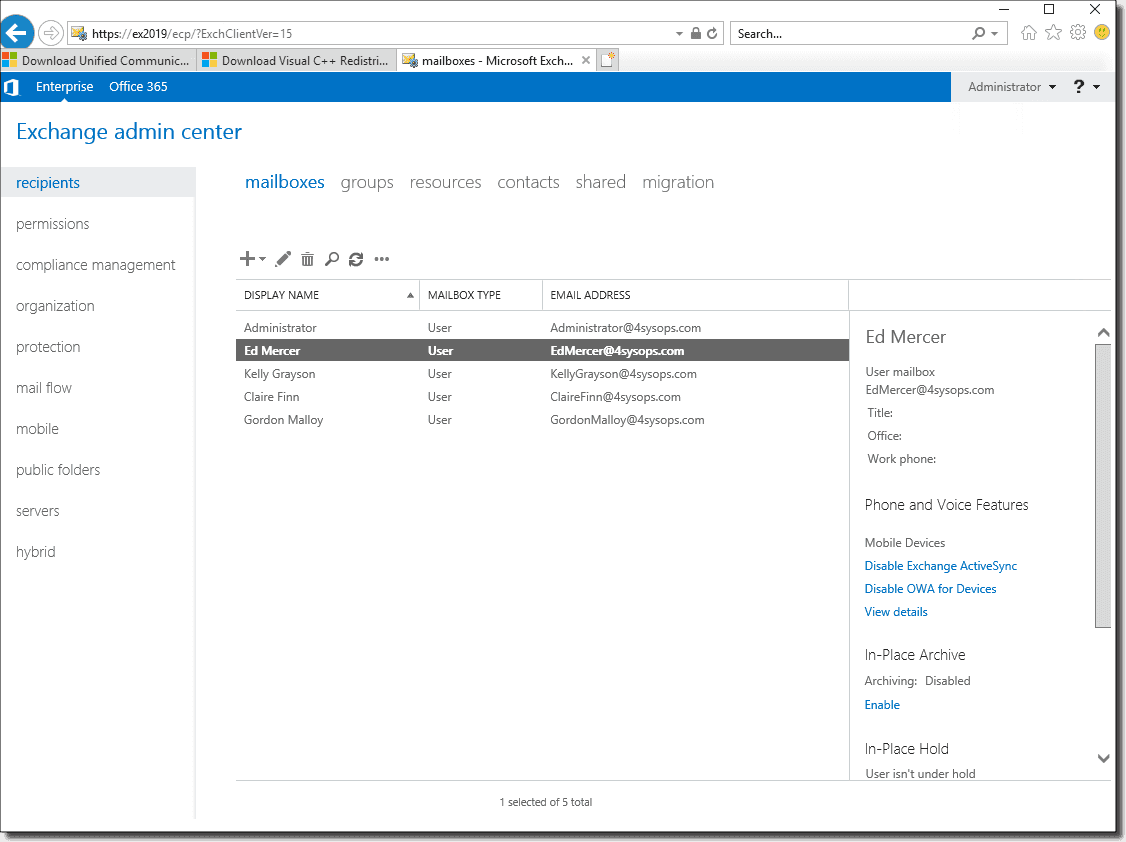Open the groups tab
The width and height of the screenshot is (1126, 842).
(367, 183)
